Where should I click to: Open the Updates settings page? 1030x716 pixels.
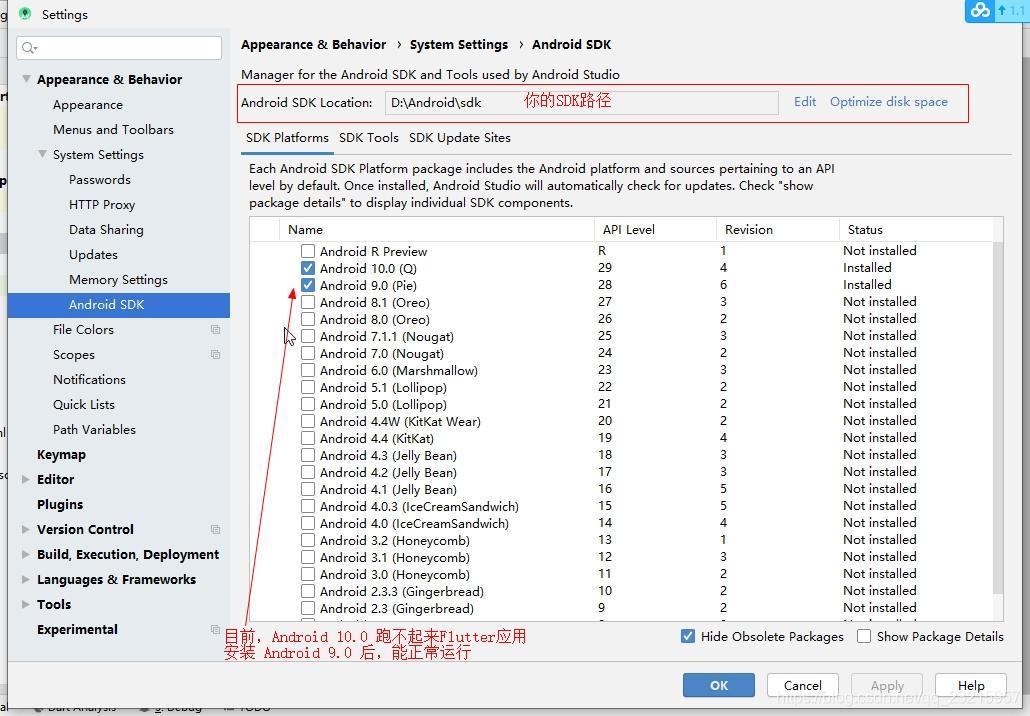click(93, 254)
